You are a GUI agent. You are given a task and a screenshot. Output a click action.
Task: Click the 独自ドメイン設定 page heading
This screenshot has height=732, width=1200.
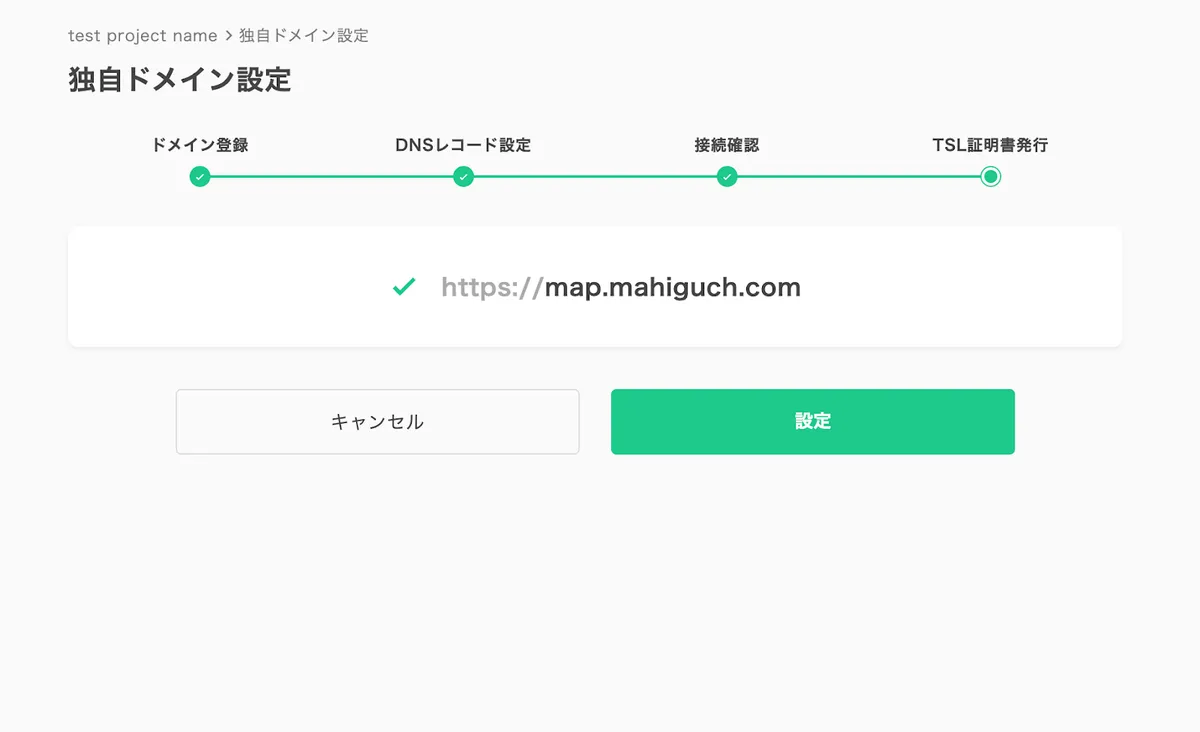[x=180, y=80]
